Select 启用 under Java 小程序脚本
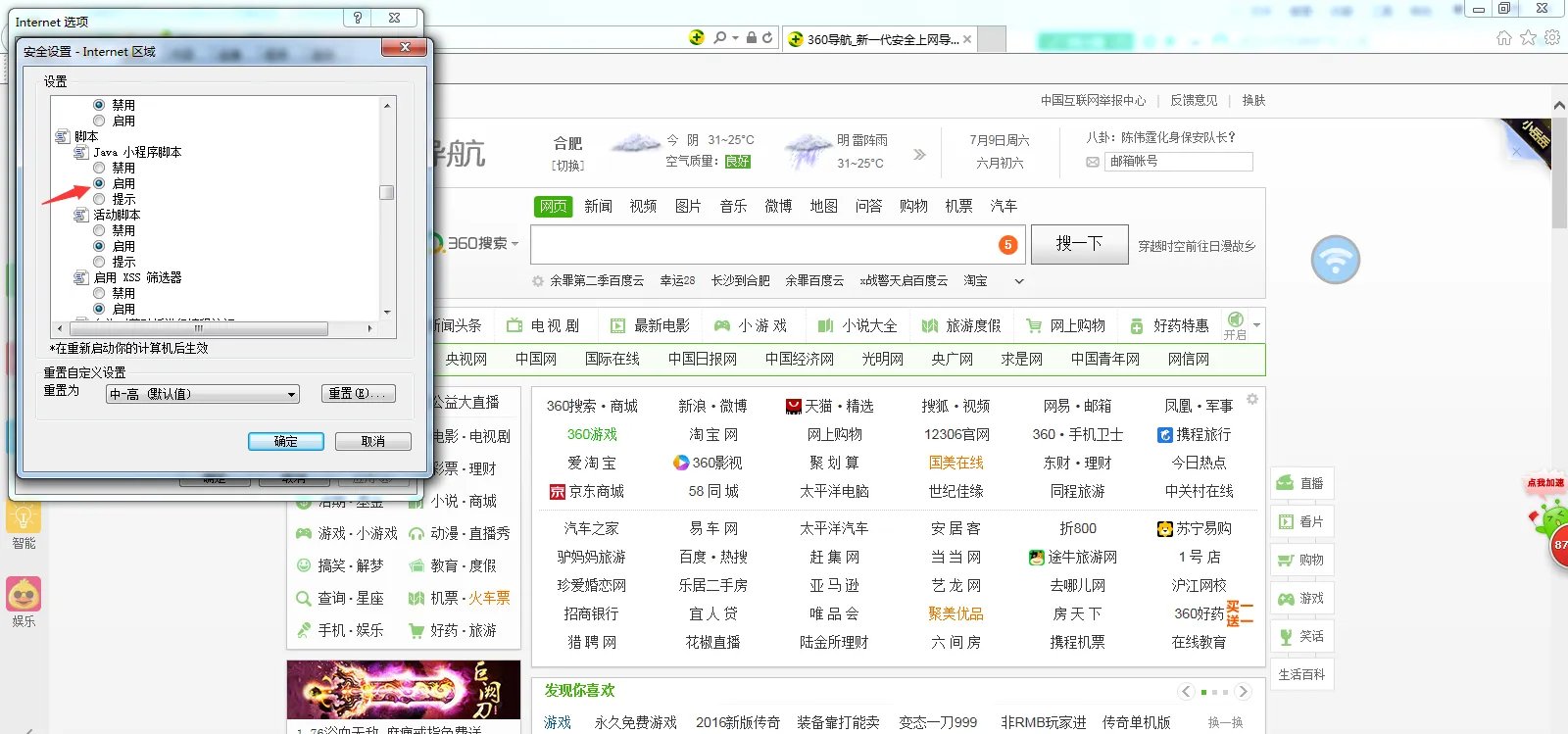 coord(99,184)
